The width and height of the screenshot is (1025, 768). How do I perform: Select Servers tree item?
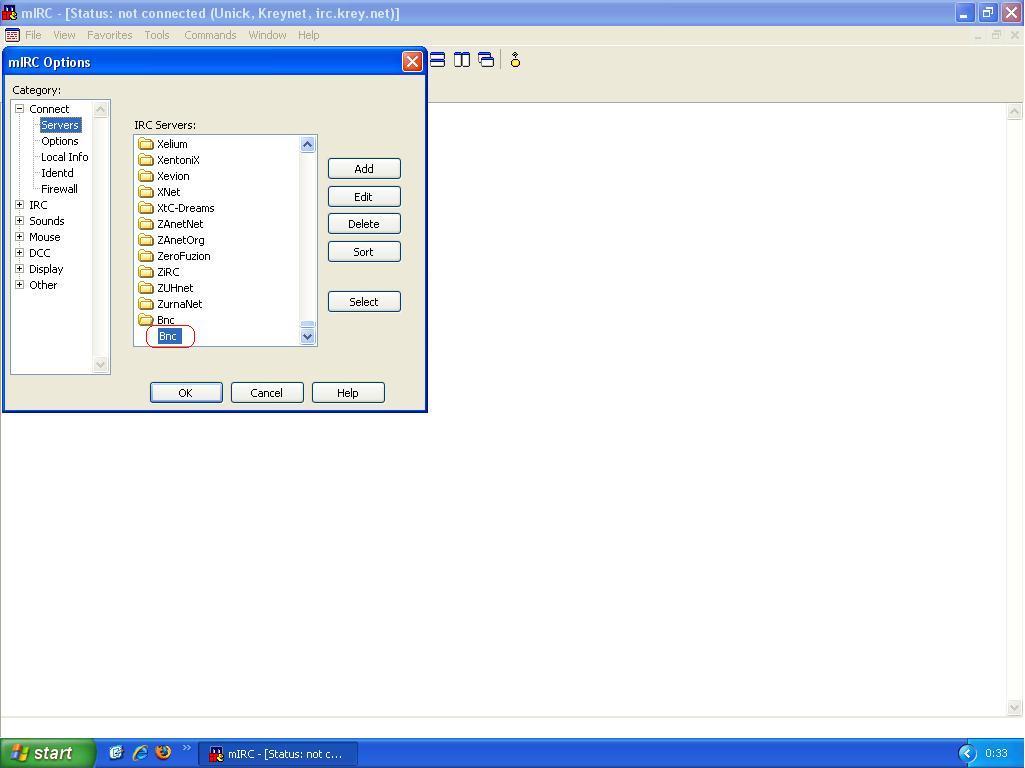click(59, 125)
